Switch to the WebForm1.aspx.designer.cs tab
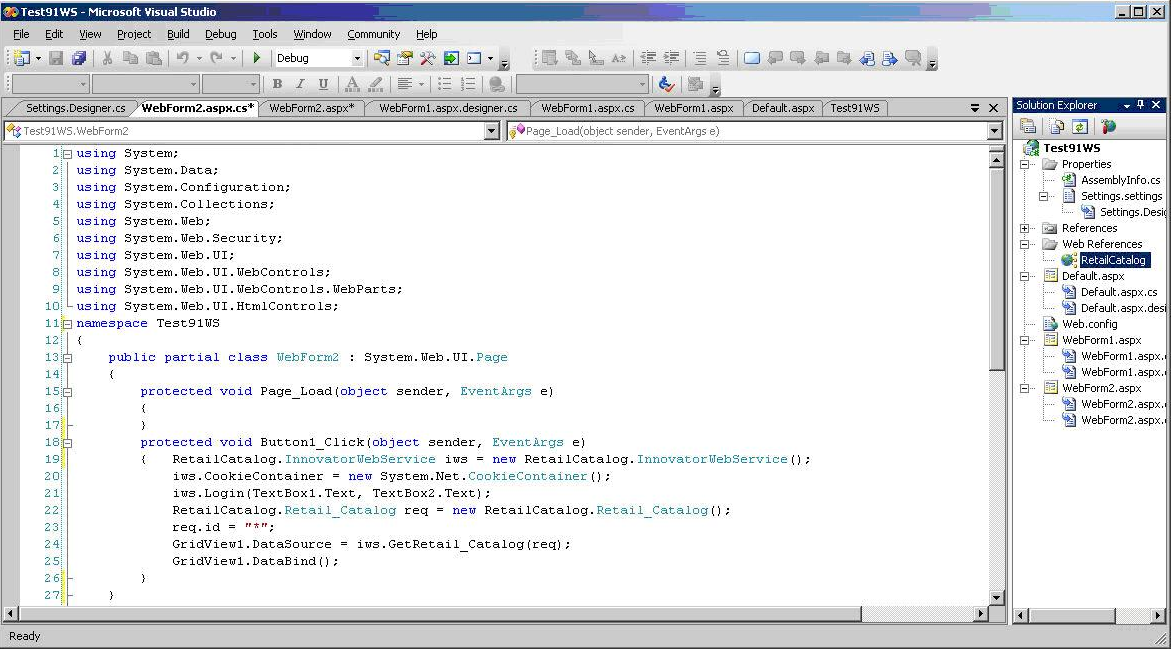 448,108
